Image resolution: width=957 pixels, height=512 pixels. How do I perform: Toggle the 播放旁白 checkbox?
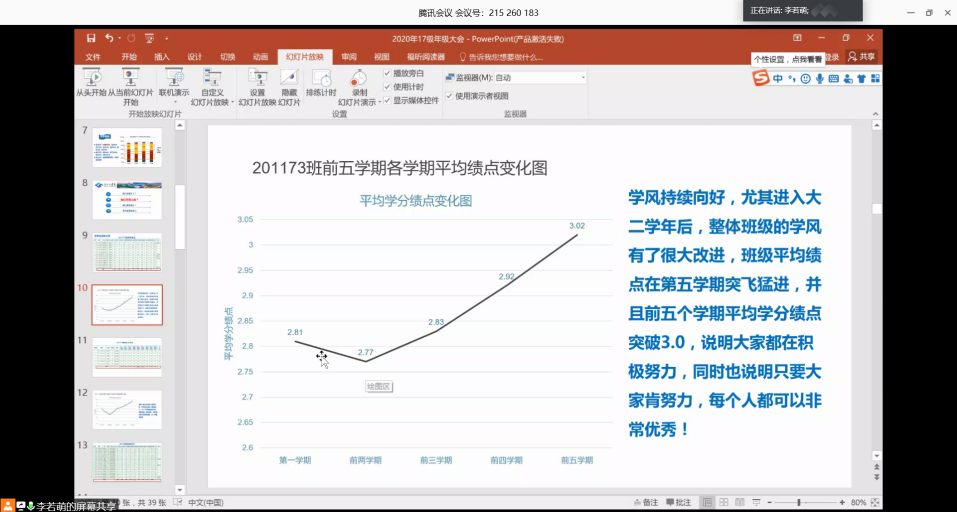click(388, 73)
